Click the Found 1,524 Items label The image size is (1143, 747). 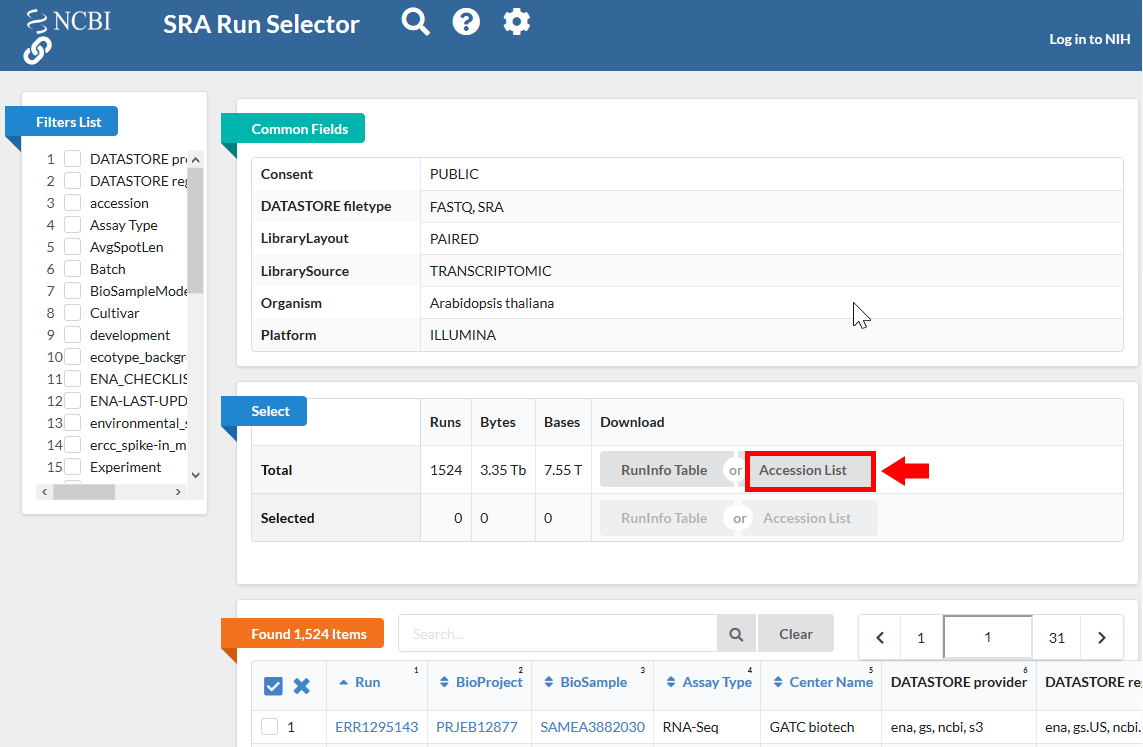click(303, 634)
